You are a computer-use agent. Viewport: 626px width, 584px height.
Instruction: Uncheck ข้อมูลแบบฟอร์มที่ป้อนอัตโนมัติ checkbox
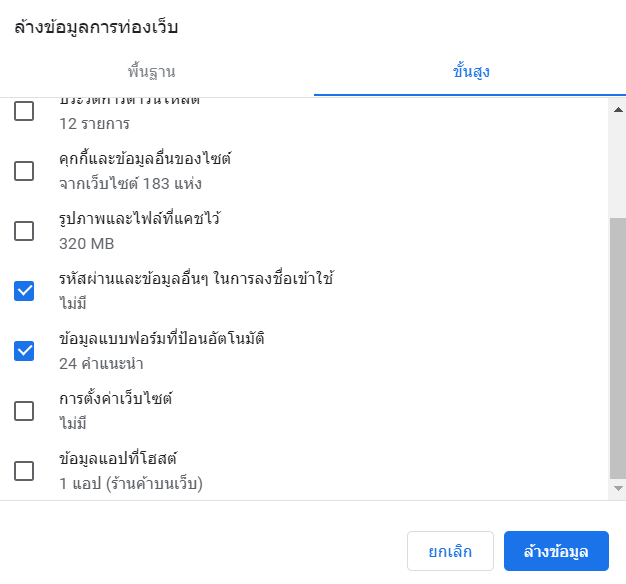(24, 351)
